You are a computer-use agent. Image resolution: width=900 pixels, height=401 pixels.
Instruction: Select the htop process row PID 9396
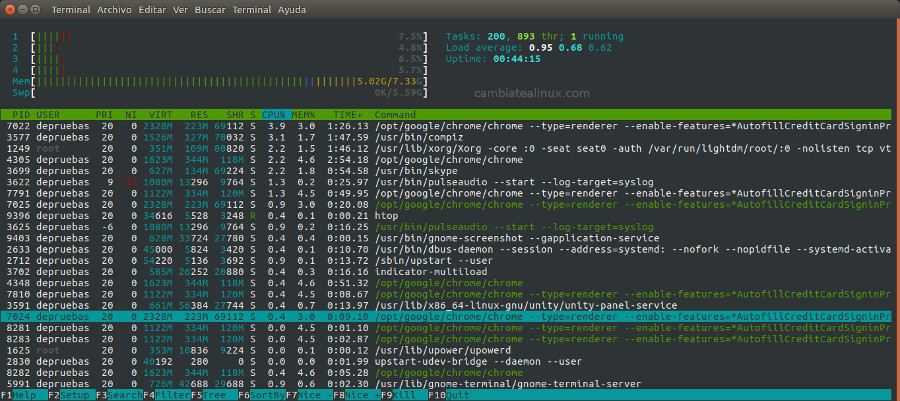[x=445, y=216]
